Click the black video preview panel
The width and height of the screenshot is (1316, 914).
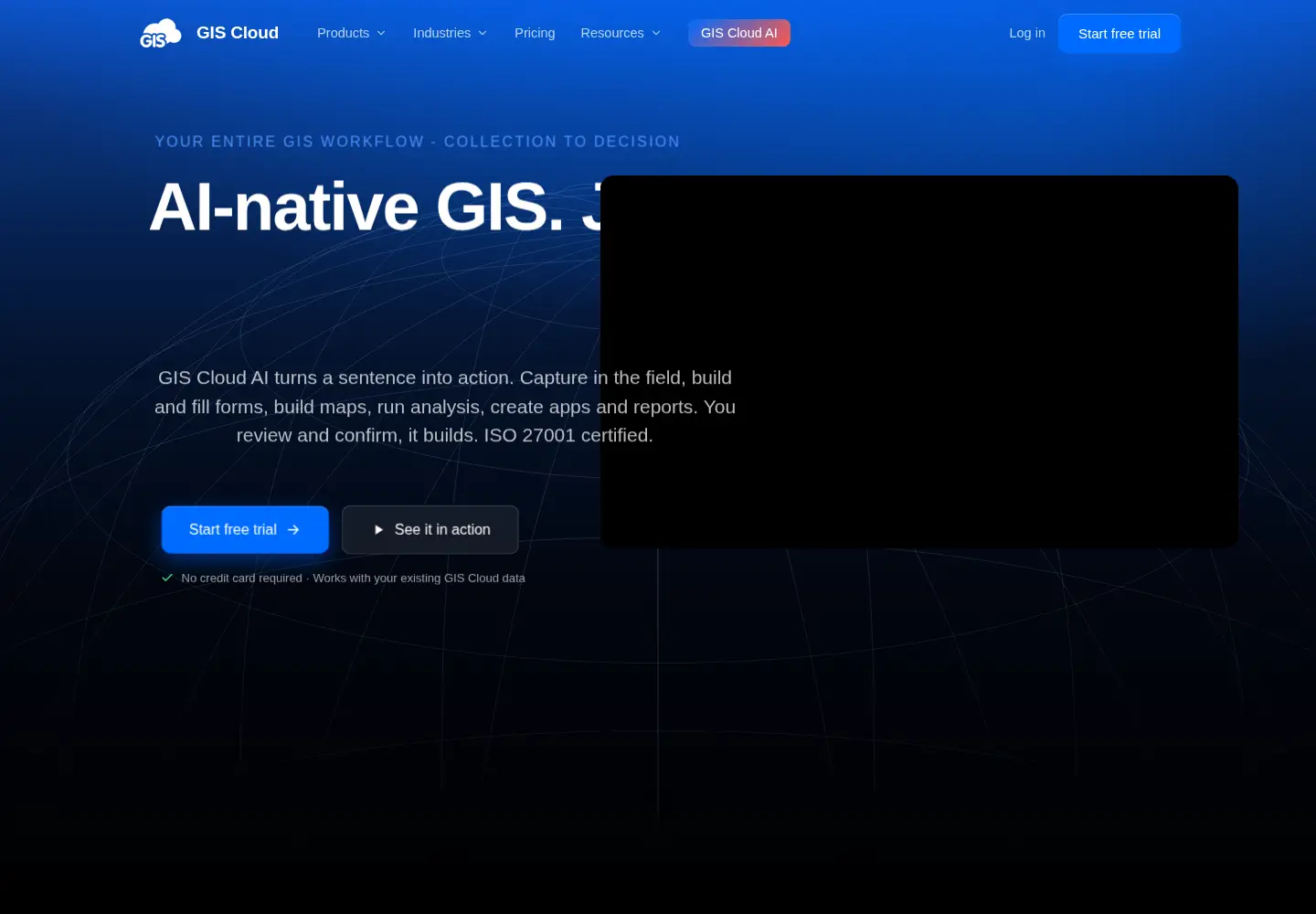[919, 362]
